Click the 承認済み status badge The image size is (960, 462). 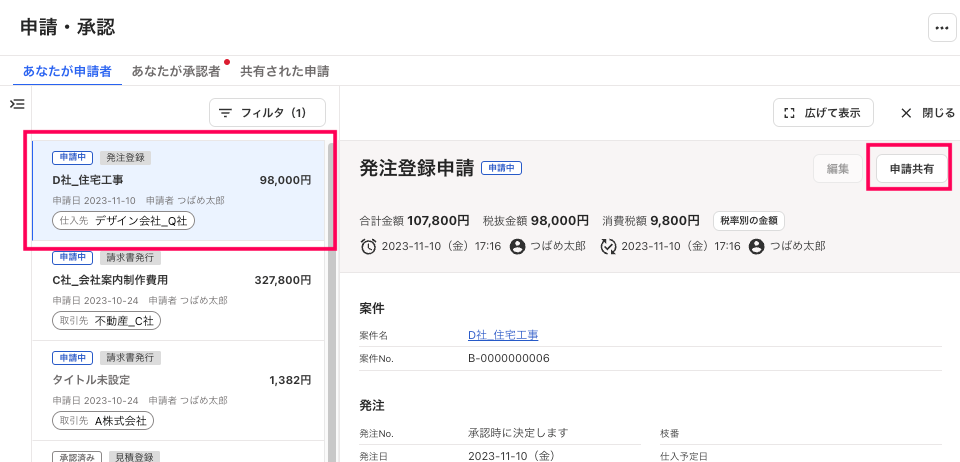pos(78,457)
